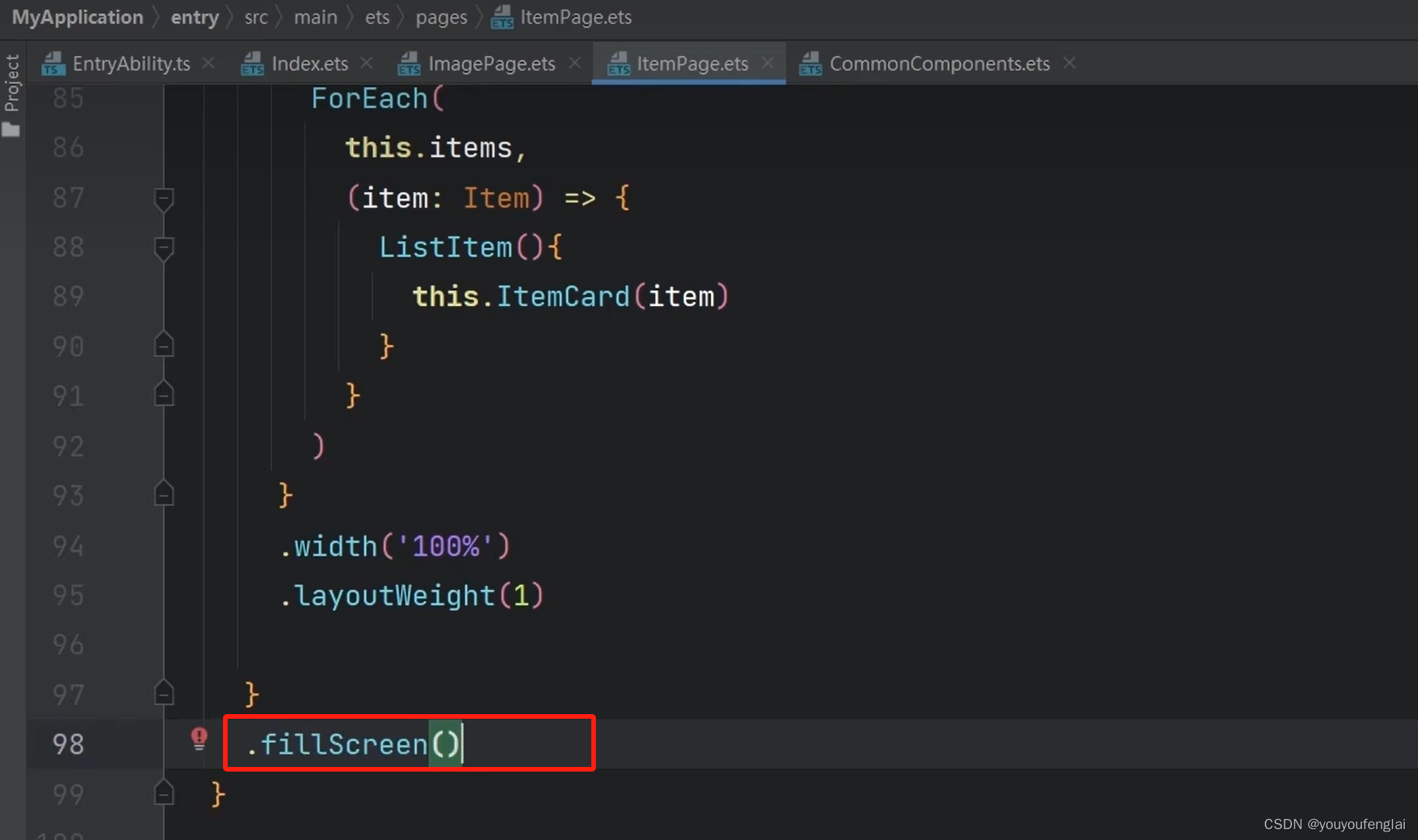Collapse fold end marker on line 91
Image resolution: width=1418 pixels, height=840 pixels.
click(163, 394)
